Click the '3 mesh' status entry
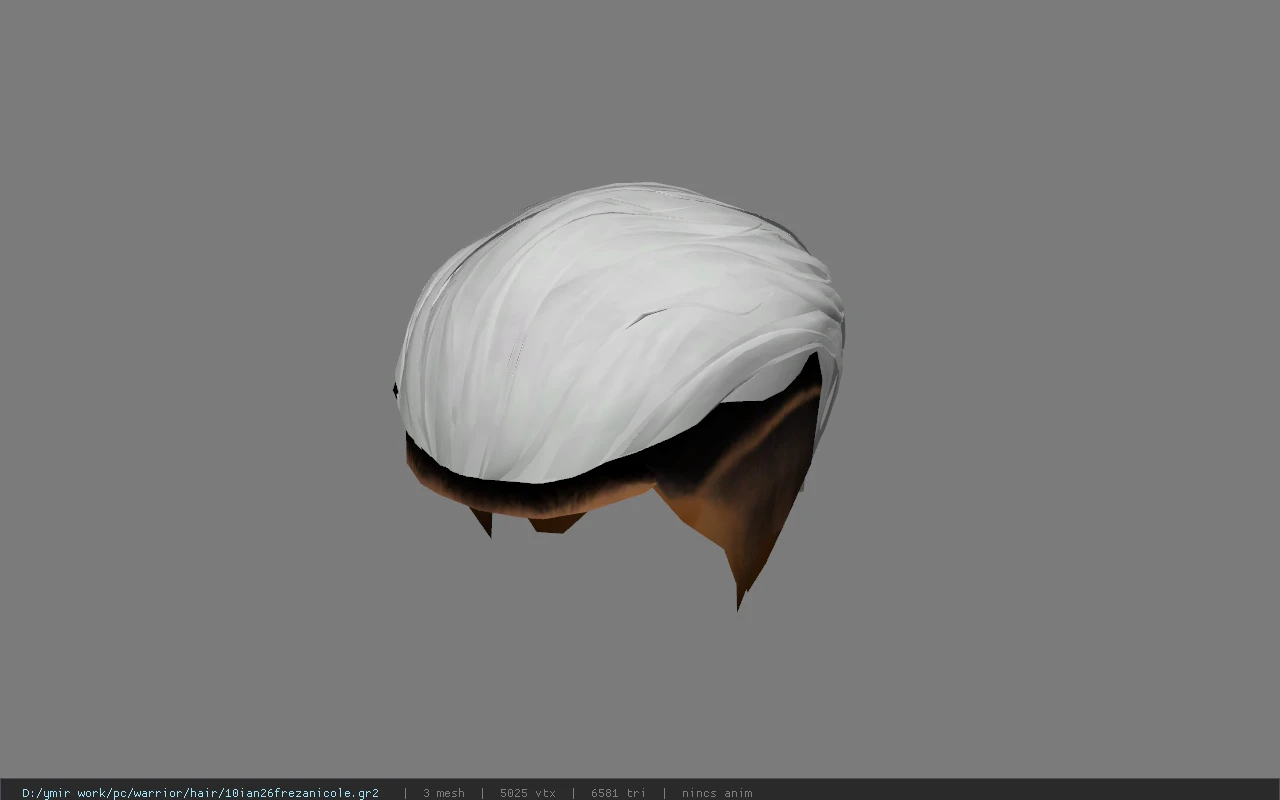 [x=444, y=793]
